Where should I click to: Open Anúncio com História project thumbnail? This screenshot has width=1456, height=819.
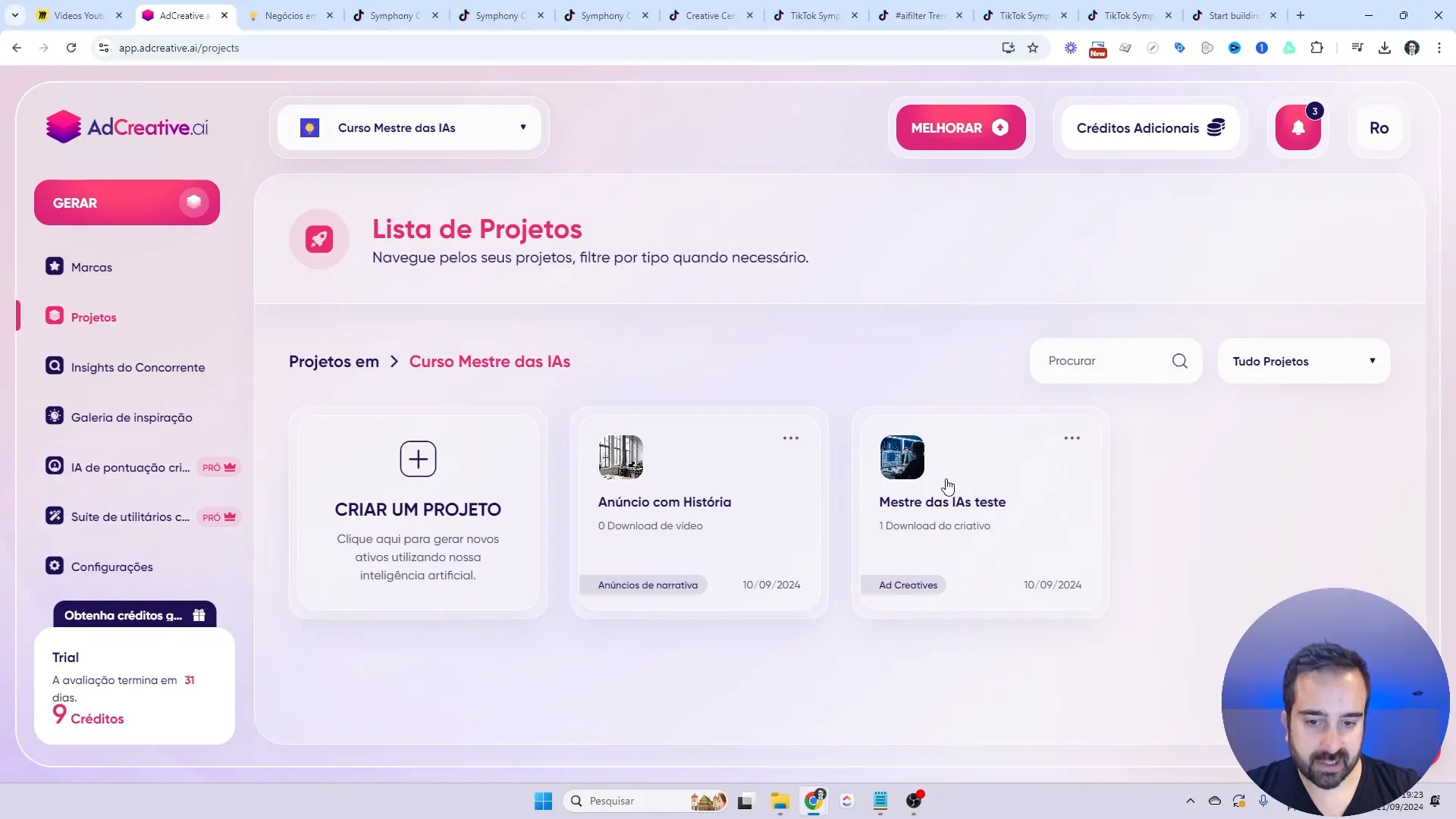point(621,457)
